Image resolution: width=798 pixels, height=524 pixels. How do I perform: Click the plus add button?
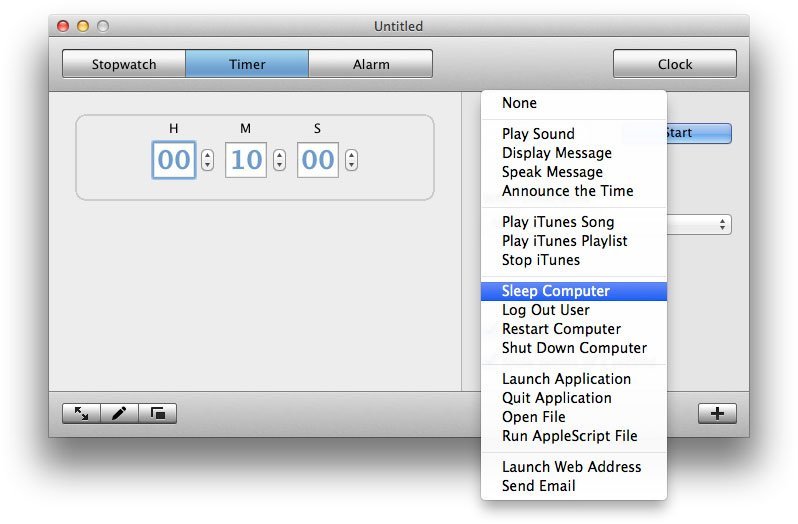coord(717,414)
